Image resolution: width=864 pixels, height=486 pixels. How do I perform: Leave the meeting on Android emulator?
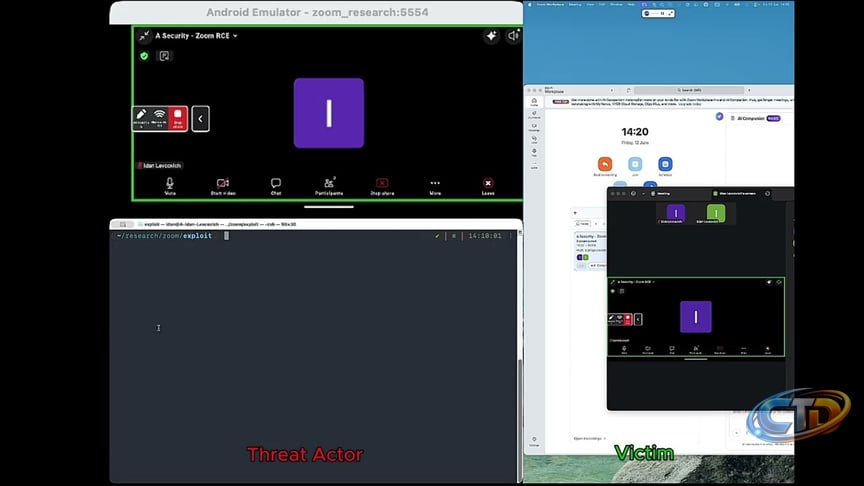point(488,186)
